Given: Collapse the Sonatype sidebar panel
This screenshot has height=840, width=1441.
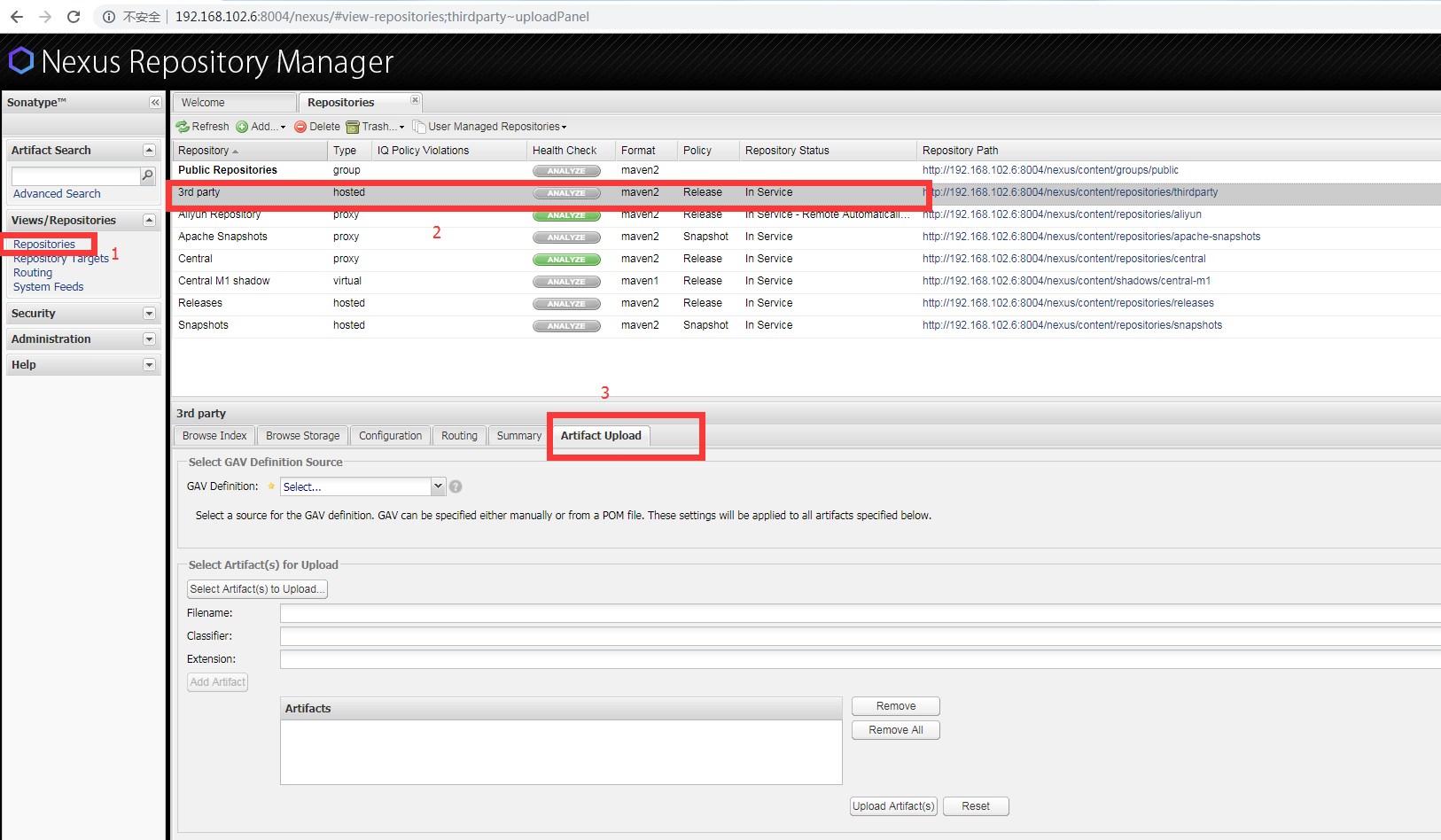Looking at the screenshot, I should point(155,103).
